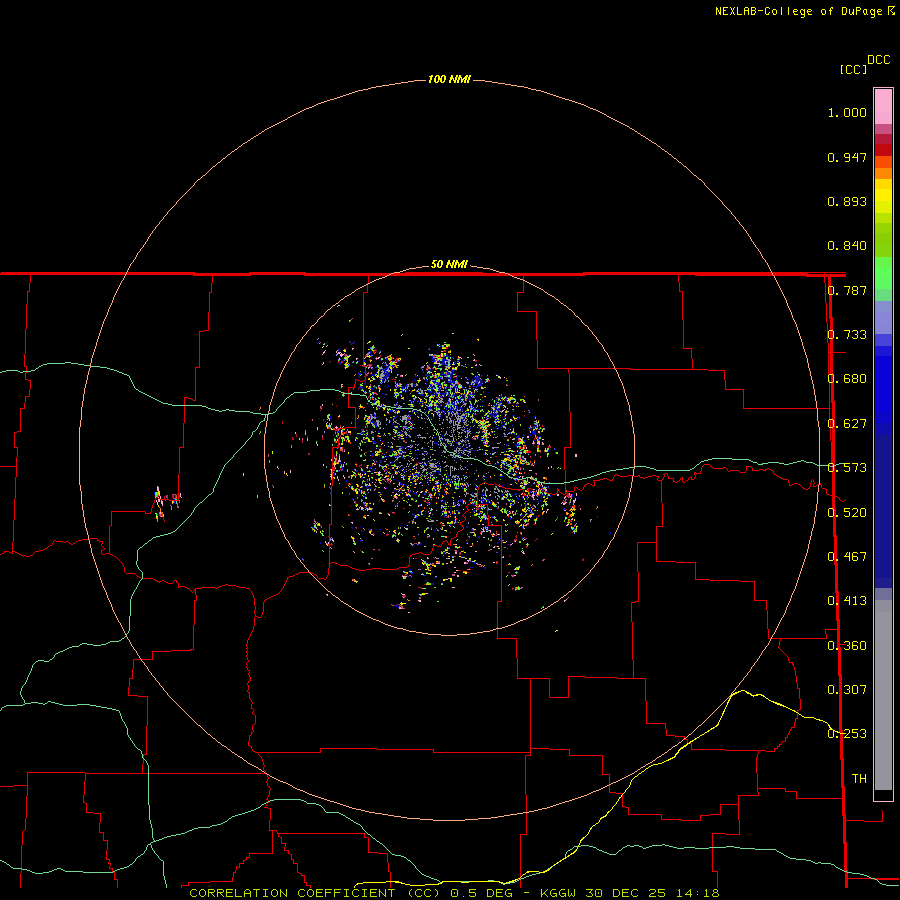The height and width of the screenshot is (900, 900).
Task: Select the 0.680 legend value
Action: coord(847,379)
